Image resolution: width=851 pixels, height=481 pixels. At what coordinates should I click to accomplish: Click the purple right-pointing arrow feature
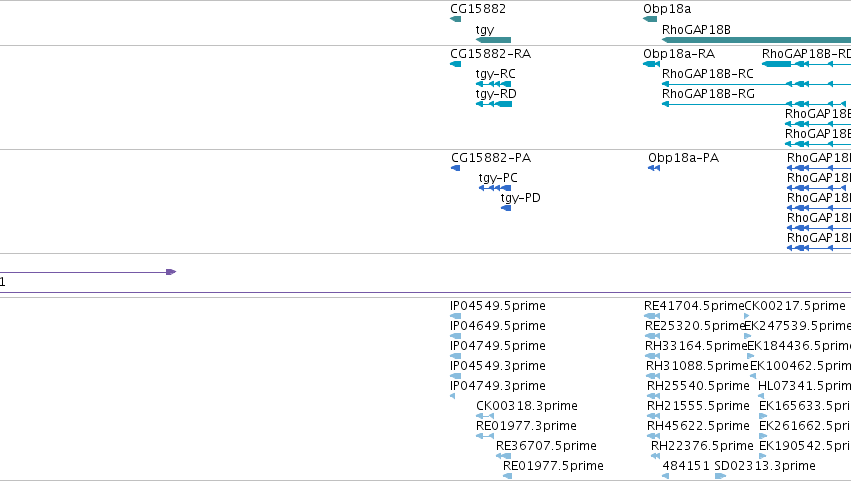[88, 272]
